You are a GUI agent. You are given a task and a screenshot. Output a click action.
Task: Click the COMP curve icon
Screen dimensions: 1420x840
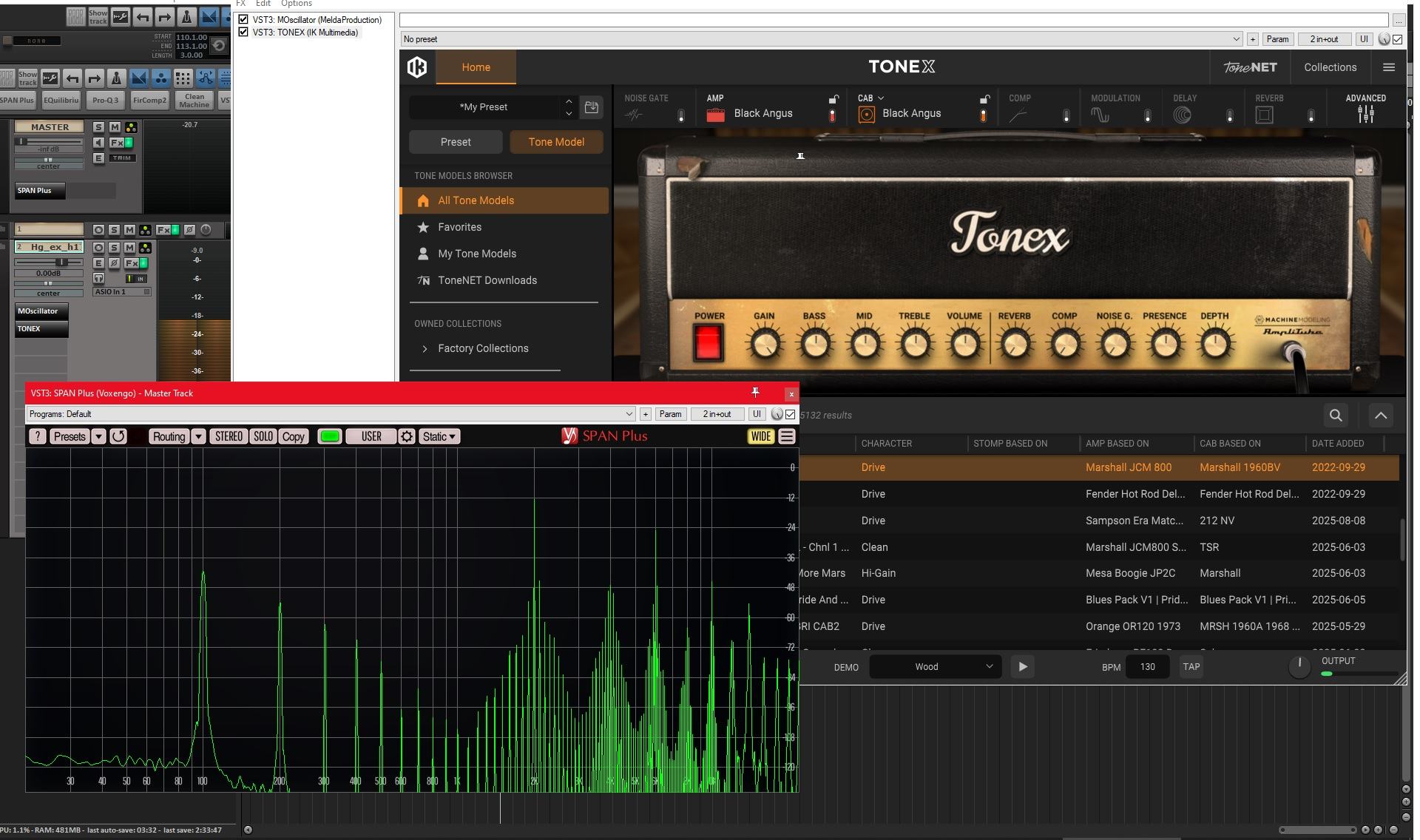pos(1018,115)
